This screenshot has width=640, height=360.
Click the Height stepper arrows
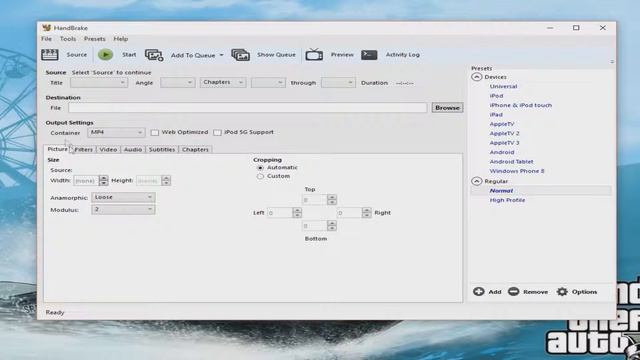(x=166, y=180)
